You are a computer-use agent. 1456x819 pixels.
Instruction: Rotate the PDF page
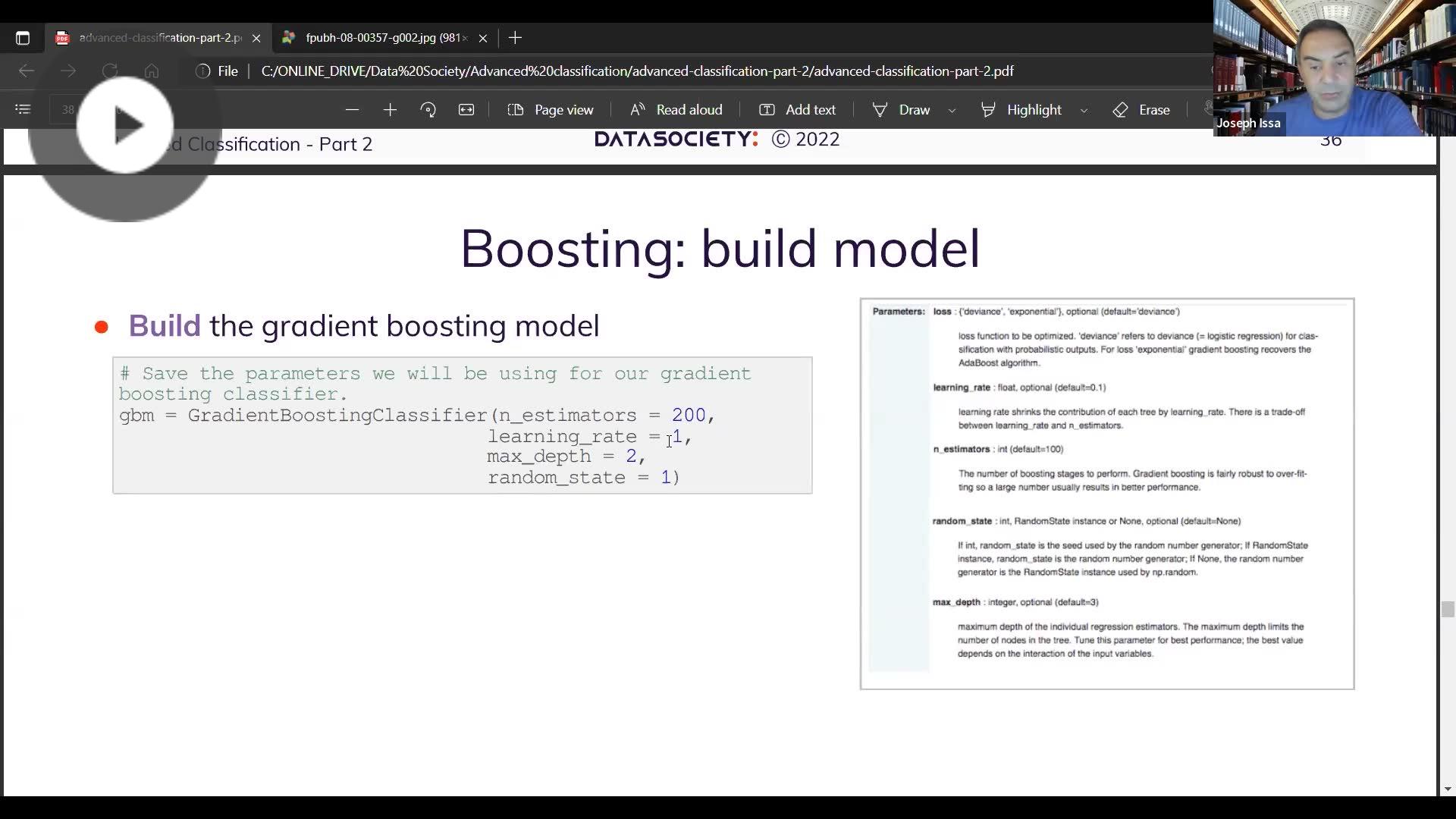coord(428,109)
